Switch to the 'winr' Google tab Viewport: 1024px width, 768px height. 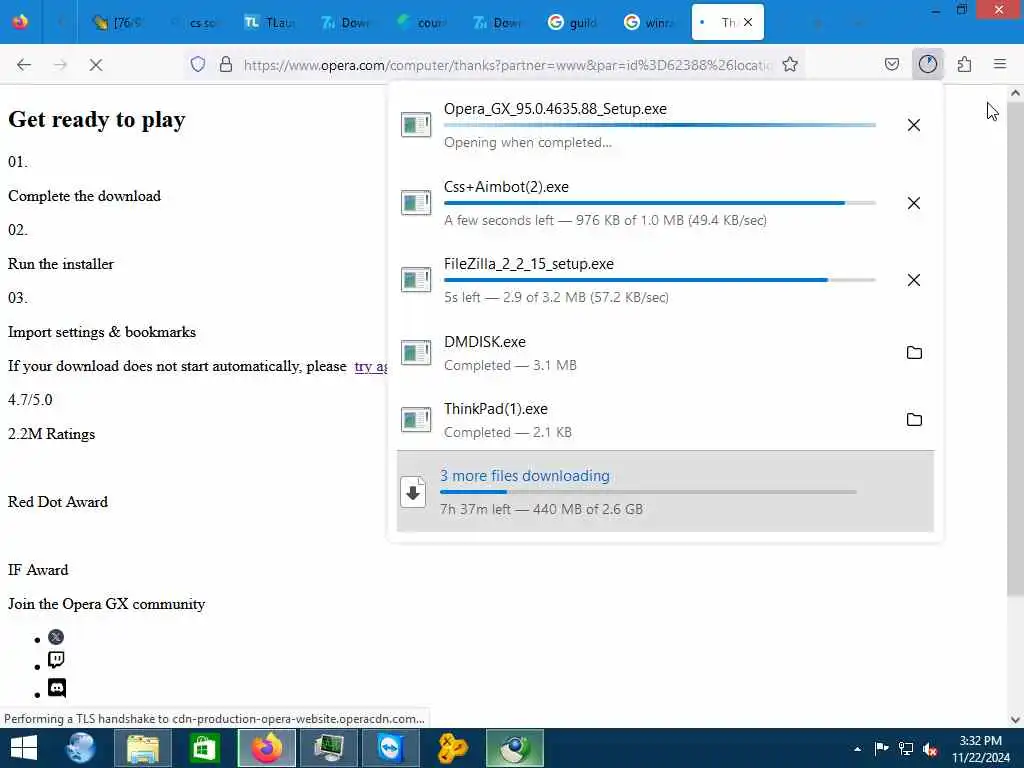(x=648, y=23)
